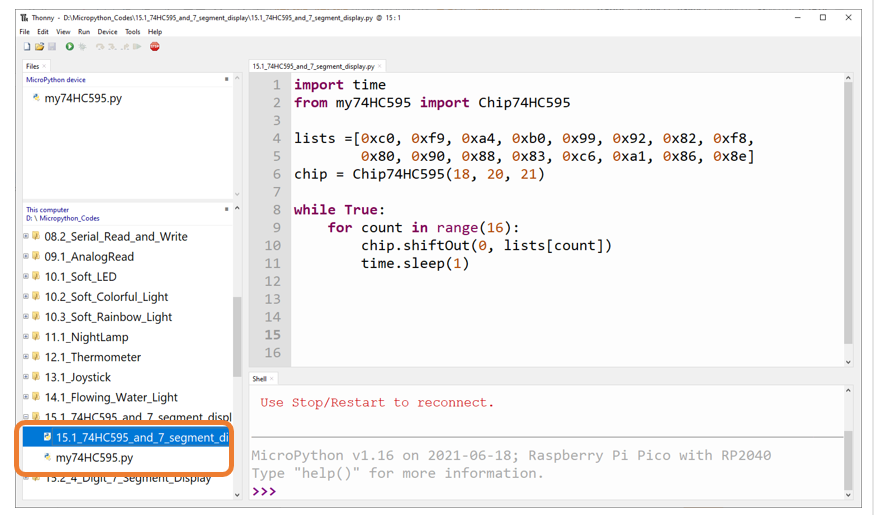Screen dimensions: 874x515
Task: Select my74HC595.py on MicroPython device
Action: 82,98
